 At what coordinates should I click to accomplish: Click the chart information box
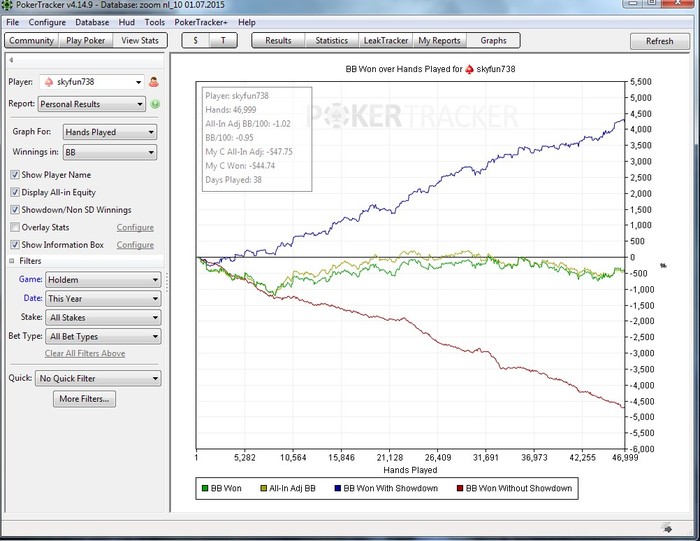click(x=257, y=139)
